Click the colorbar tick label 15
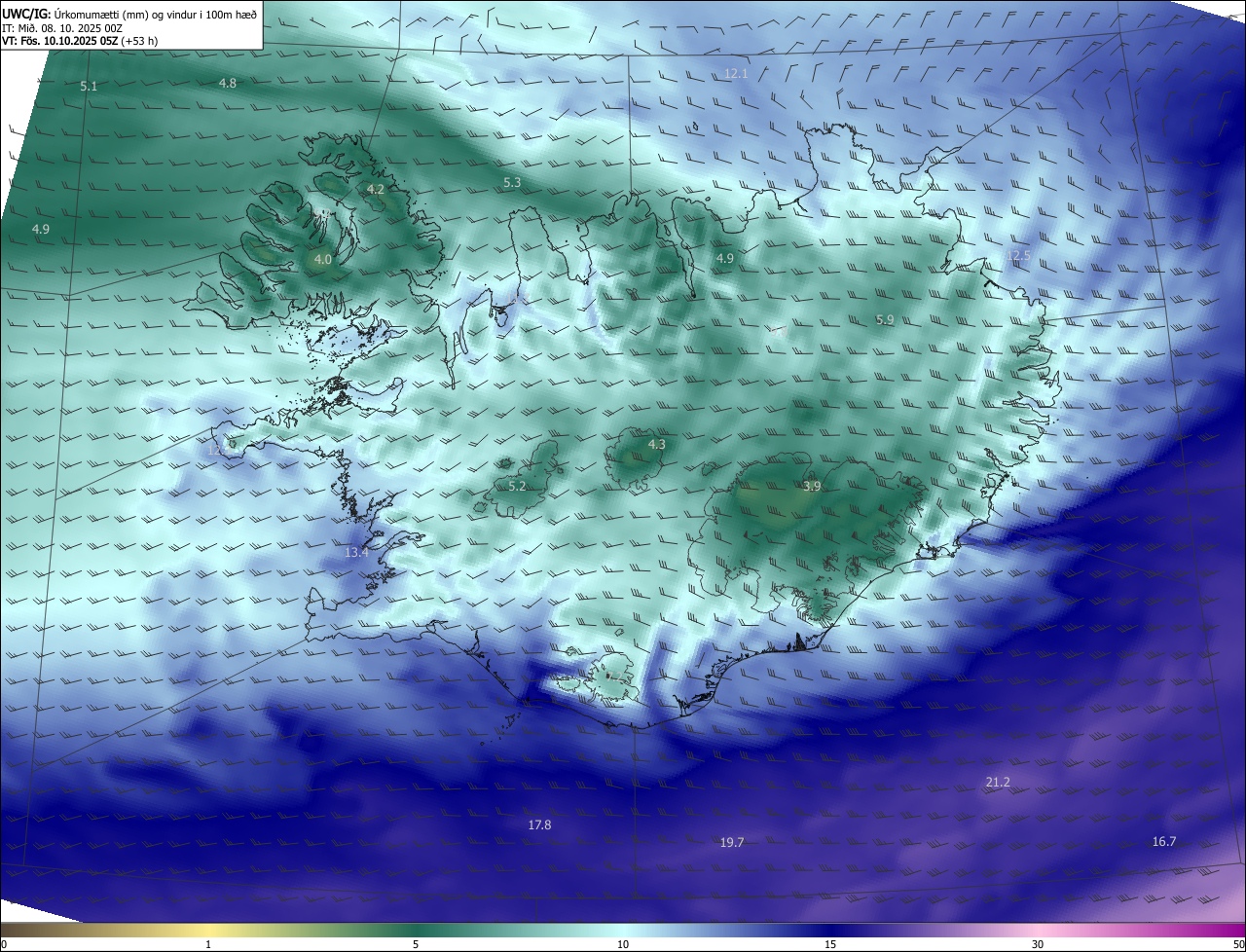 click(x=830, y=944)
